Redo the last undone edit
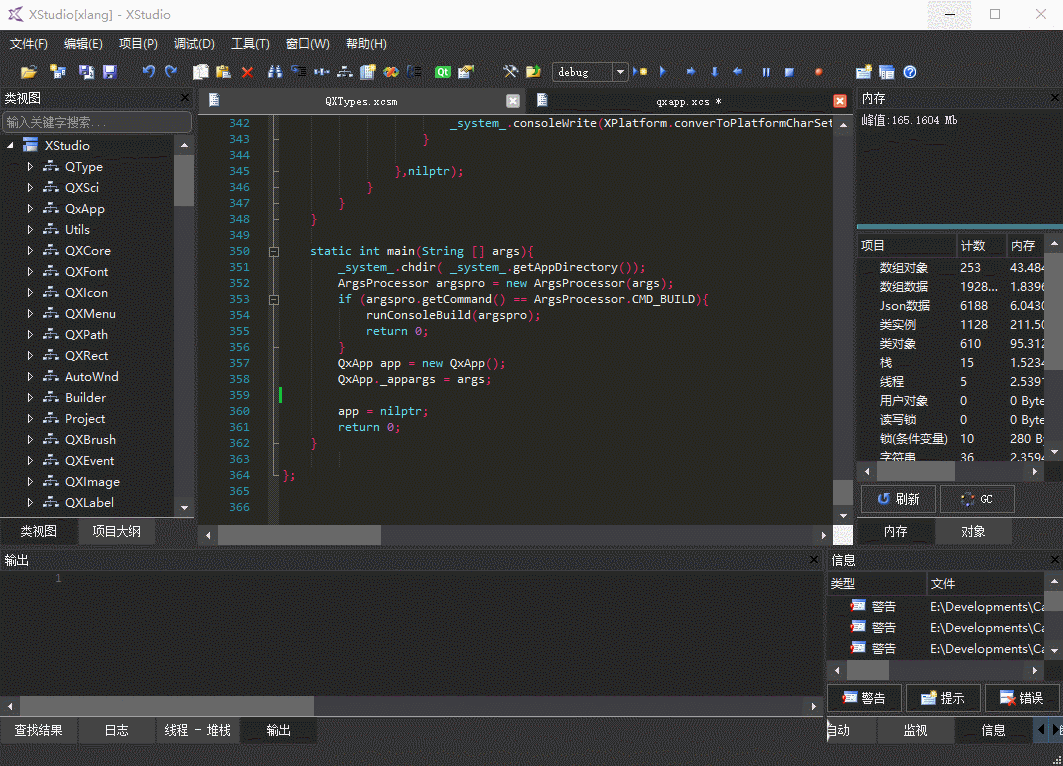The width and height of the screenshot is (1063, 766). [x=171, y=72]
